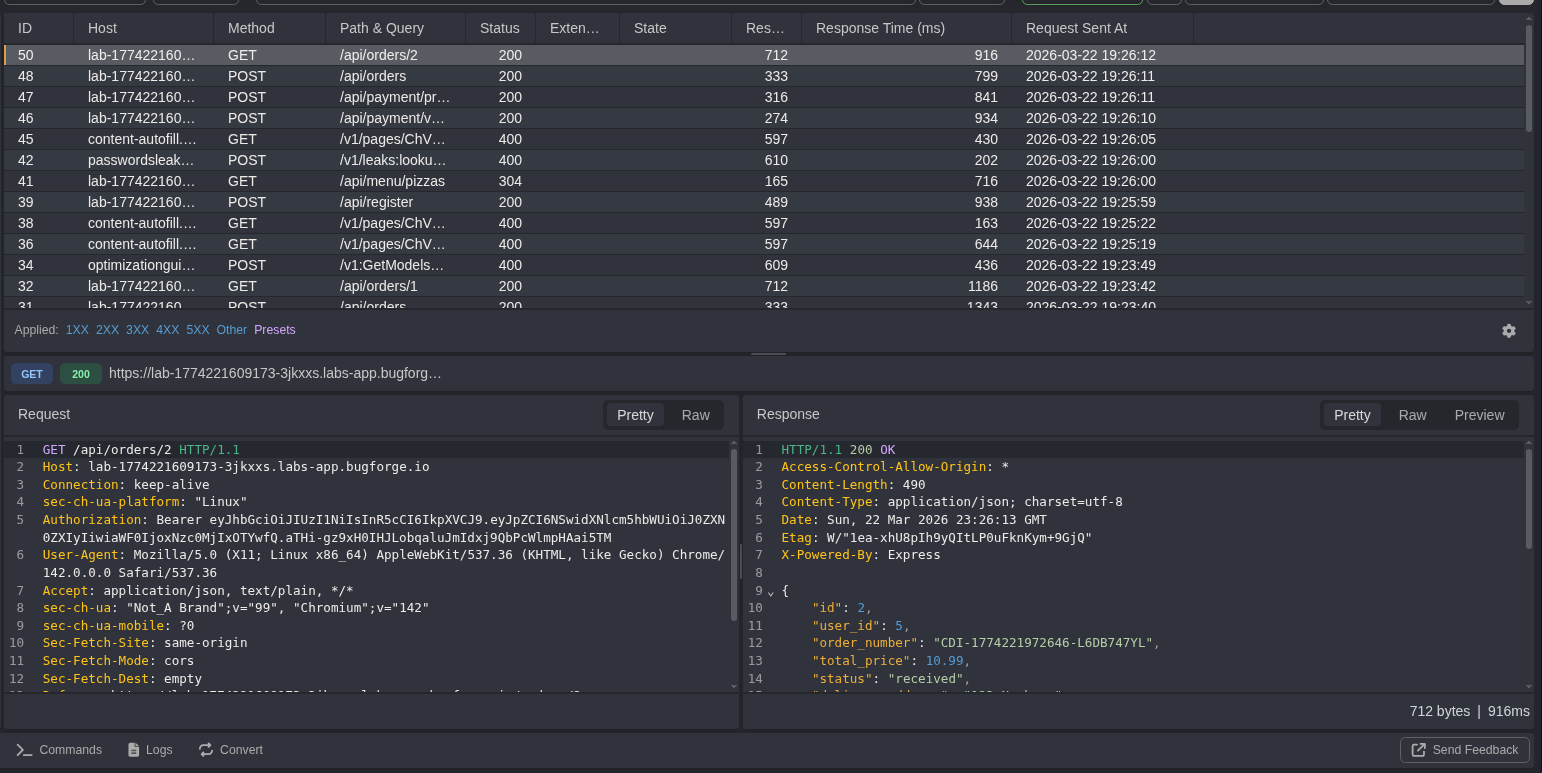Apply the 4XX status filter
This screenshot has width=1542, height=773.
(x=167, y=330)
